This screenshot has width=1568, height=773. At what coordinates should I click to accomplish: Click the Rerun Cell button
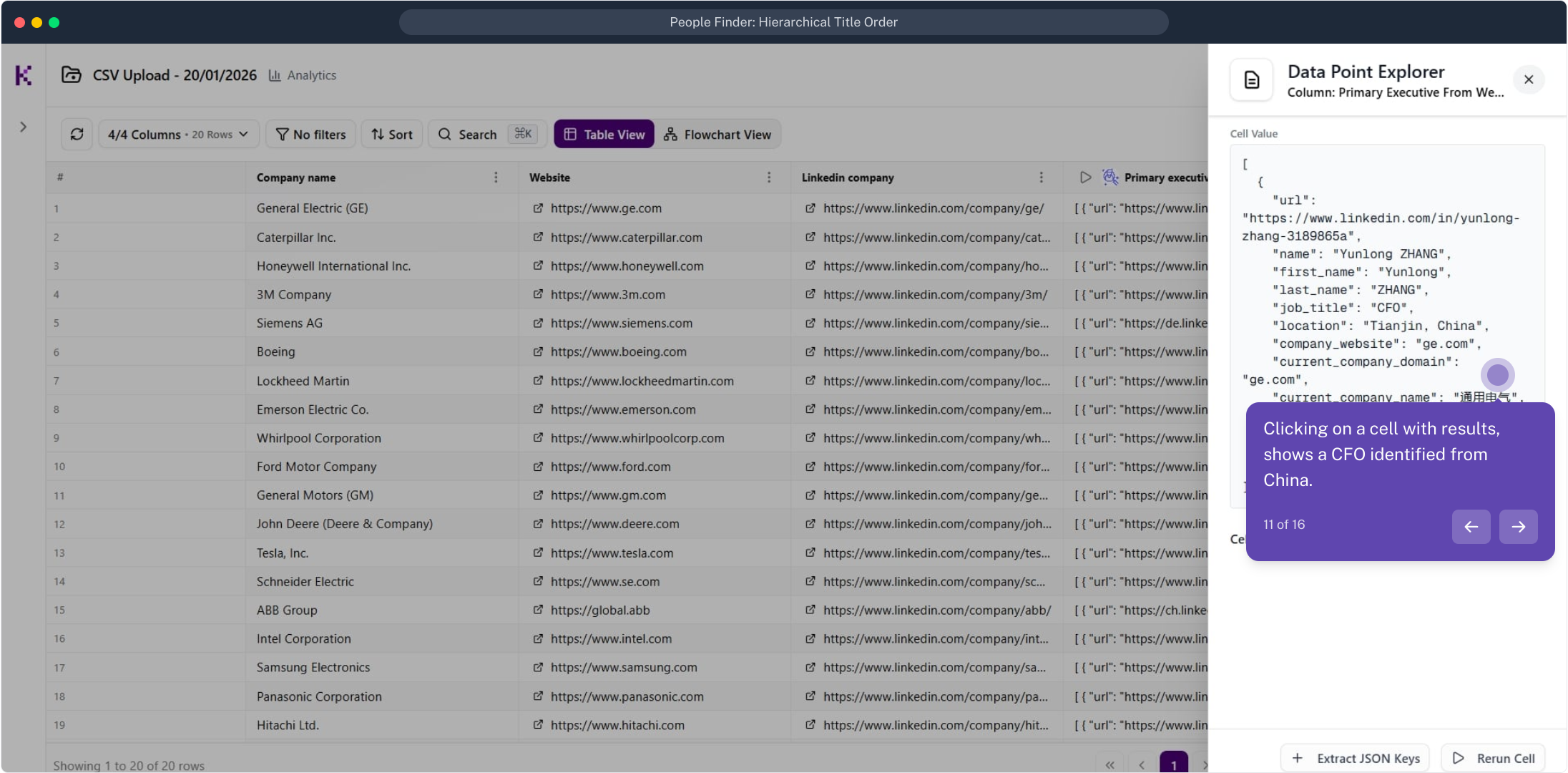1494,758
